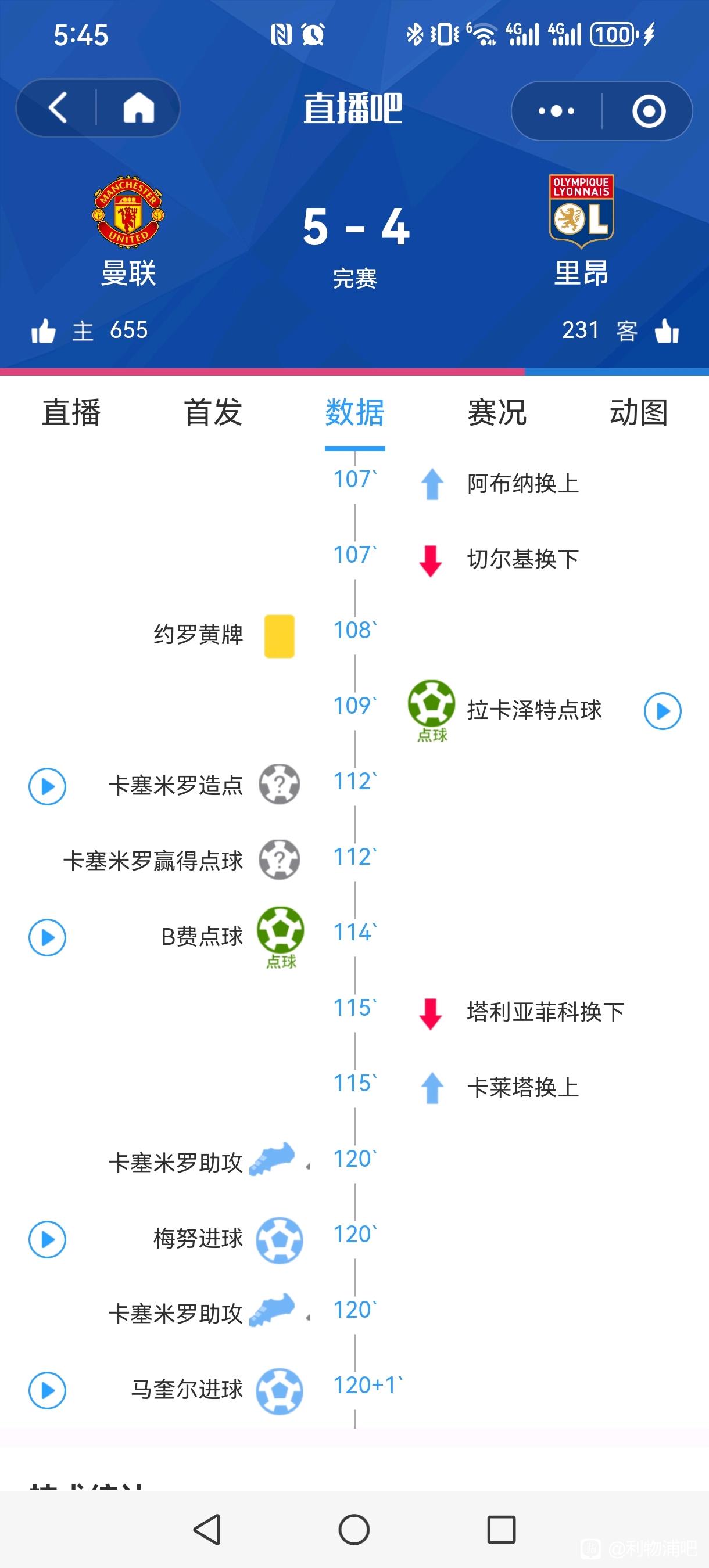Screen dimensions: 709x1568
Task: Play the 梅努进球 video clip
Action: click(48, 1239)
